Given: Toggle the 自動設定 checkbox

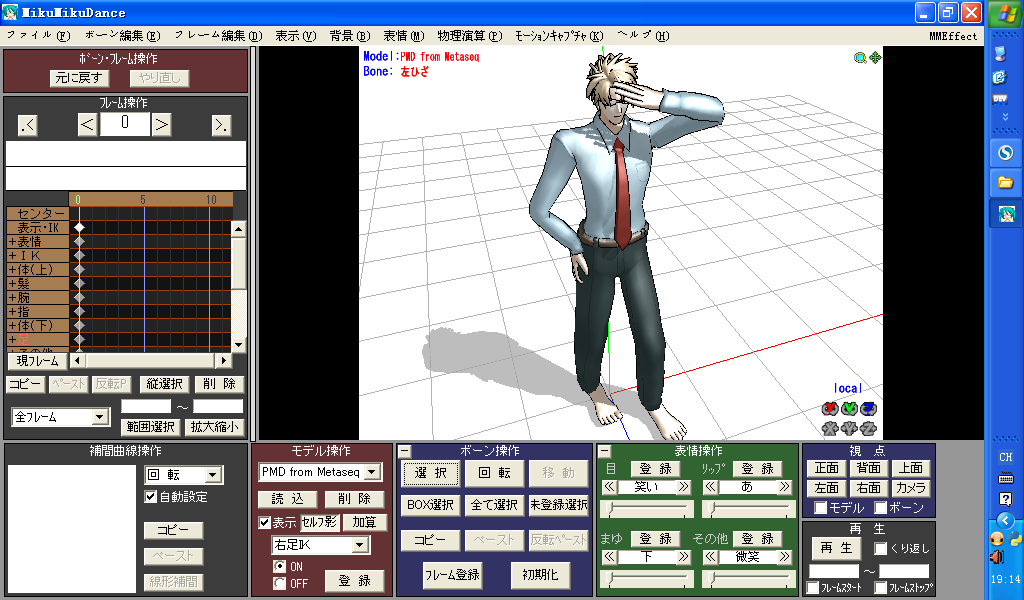Looking at the screenshot, I should point(151,497).
